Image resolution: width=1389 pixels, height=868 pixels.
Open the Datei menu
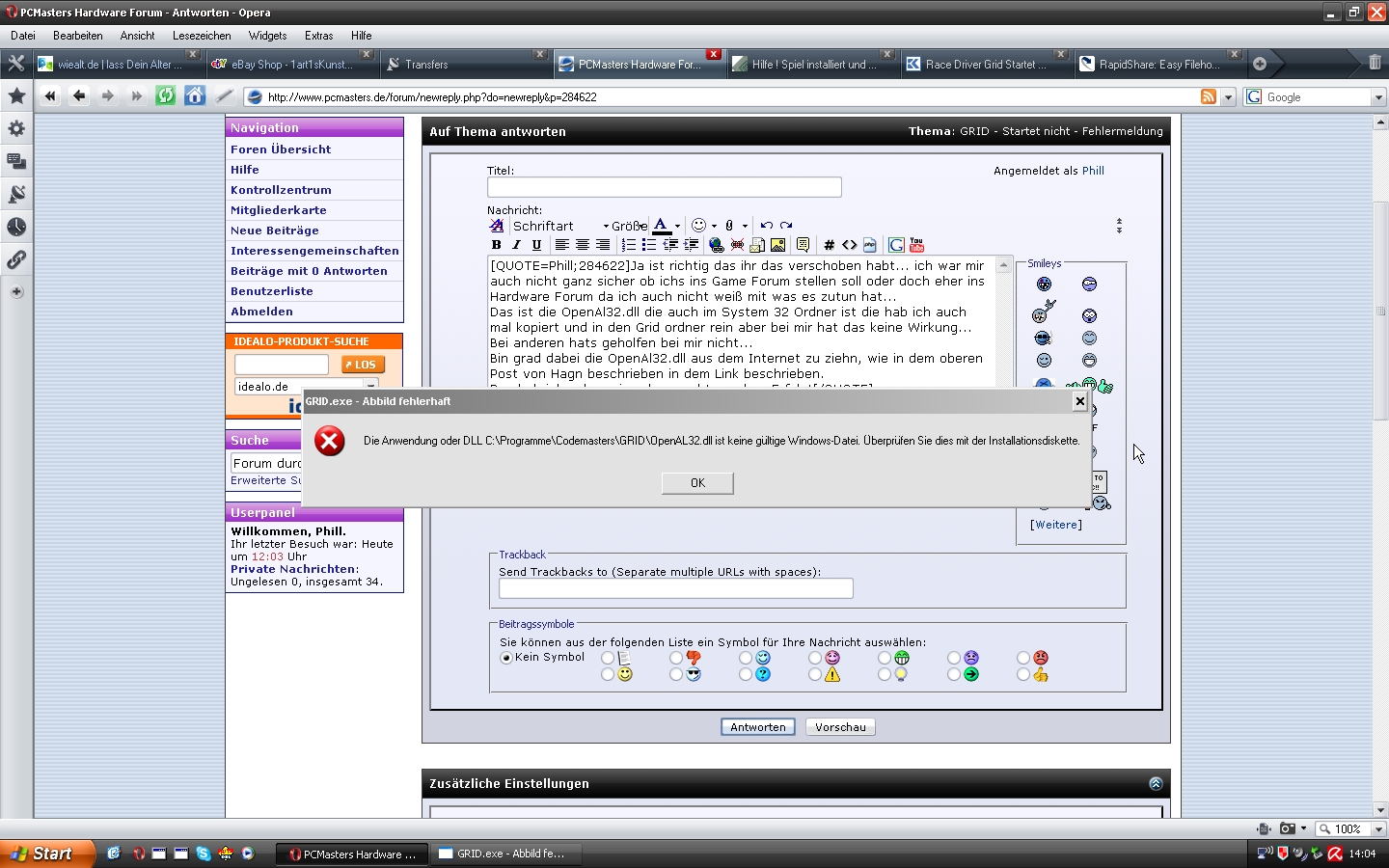click(x=23, y=36)
